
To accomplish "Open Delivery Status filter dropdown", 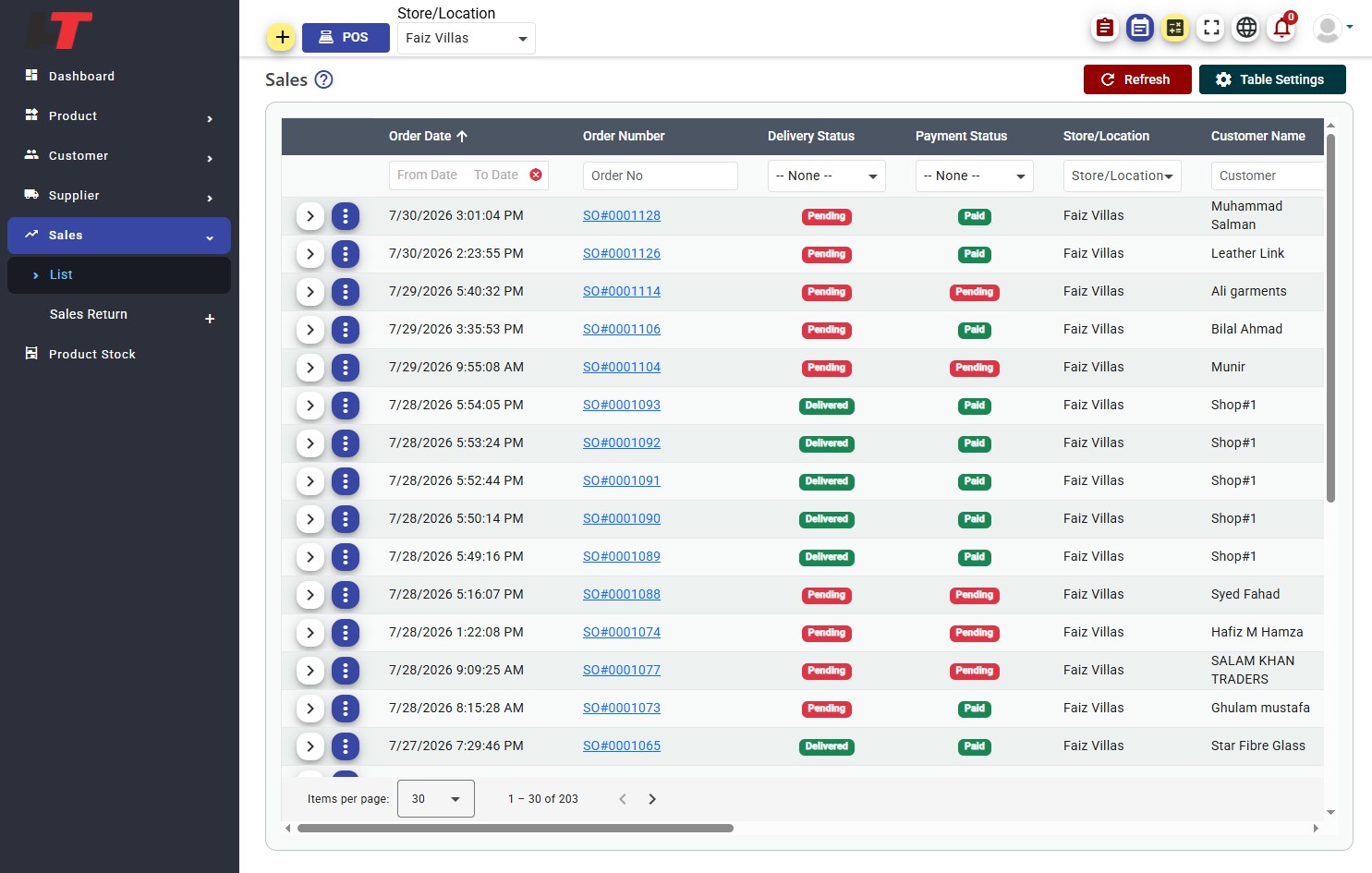I will pyautogui.click(x=827, y=176).
